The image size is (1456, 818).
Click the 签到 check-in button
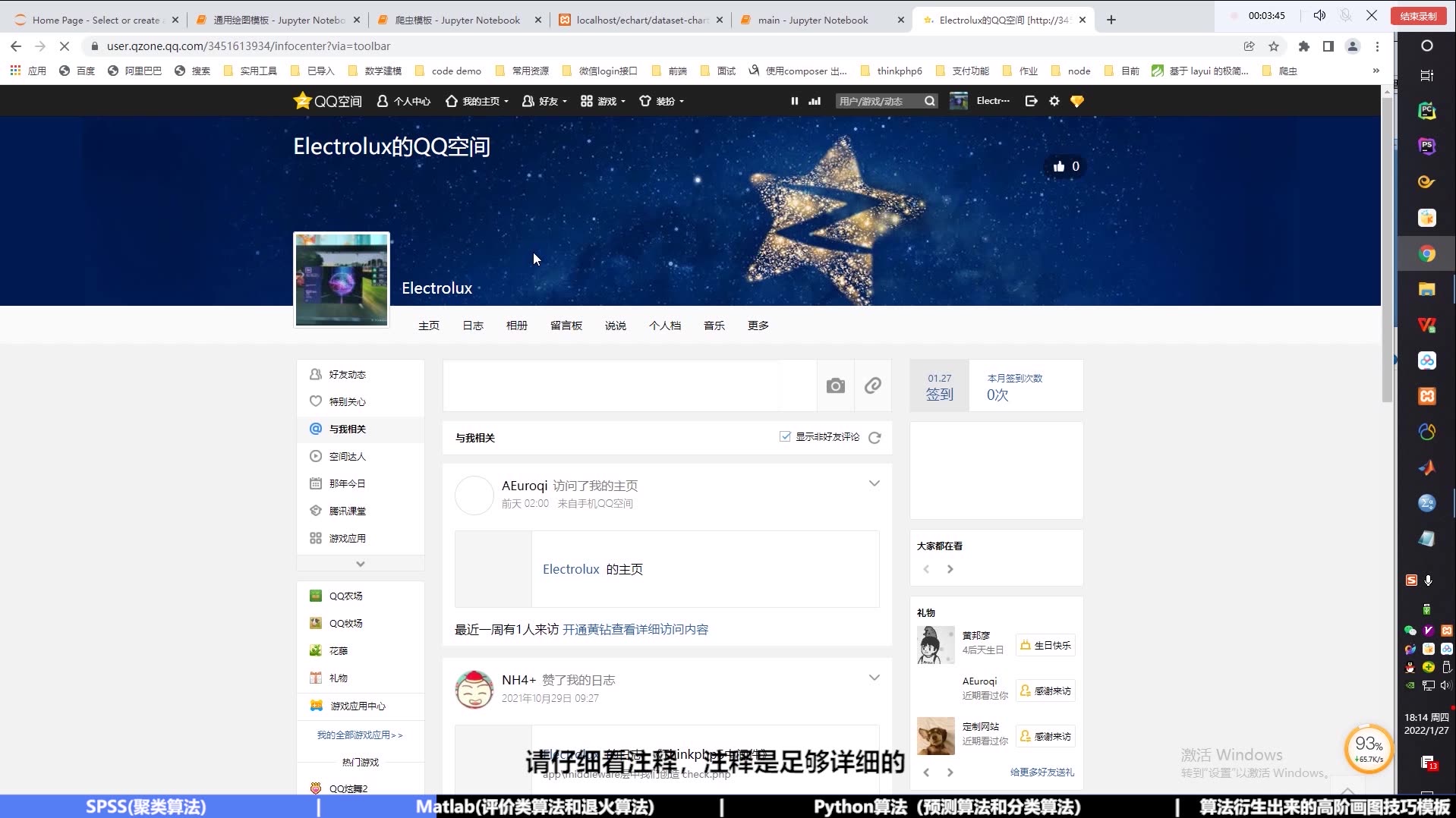point(940,386)
